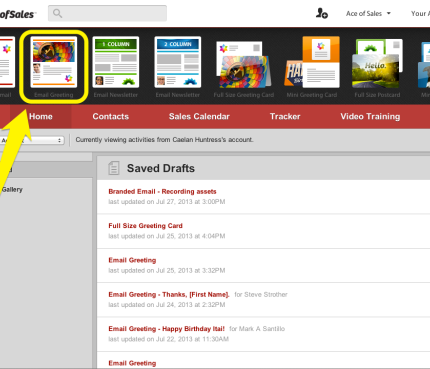Switch to the Contacts tab
430x369 pixels.
[x=111, y=116]
